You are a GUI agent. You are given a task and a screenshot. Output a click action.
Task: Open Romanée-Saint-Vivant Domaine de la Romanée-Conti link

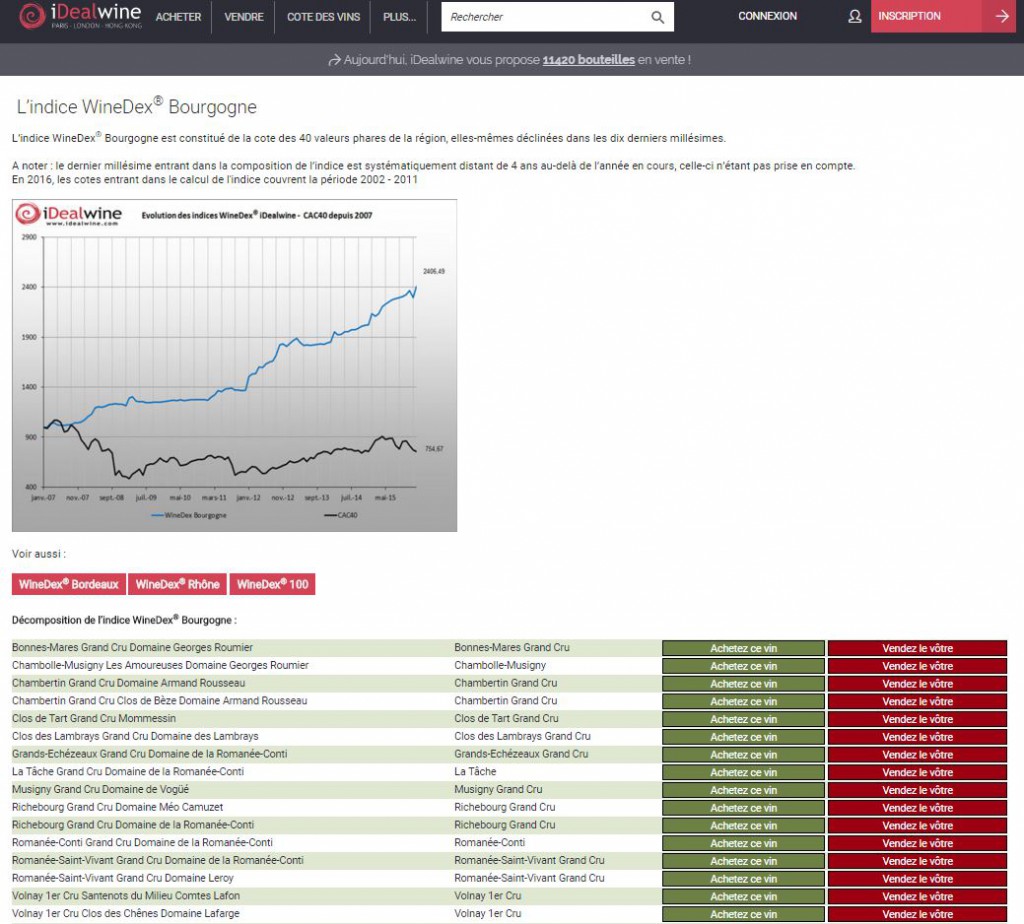tap(157, 860)
